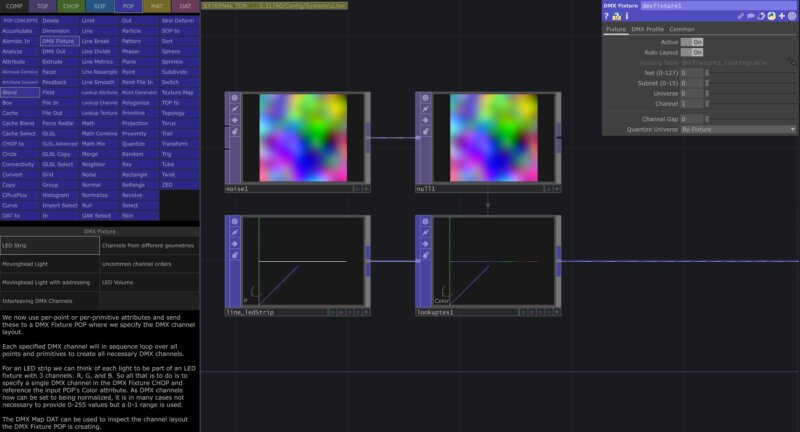Screen dimensions: 800x432
Task: Choose the DMX Out operator in palette
Action: [59, 51]
